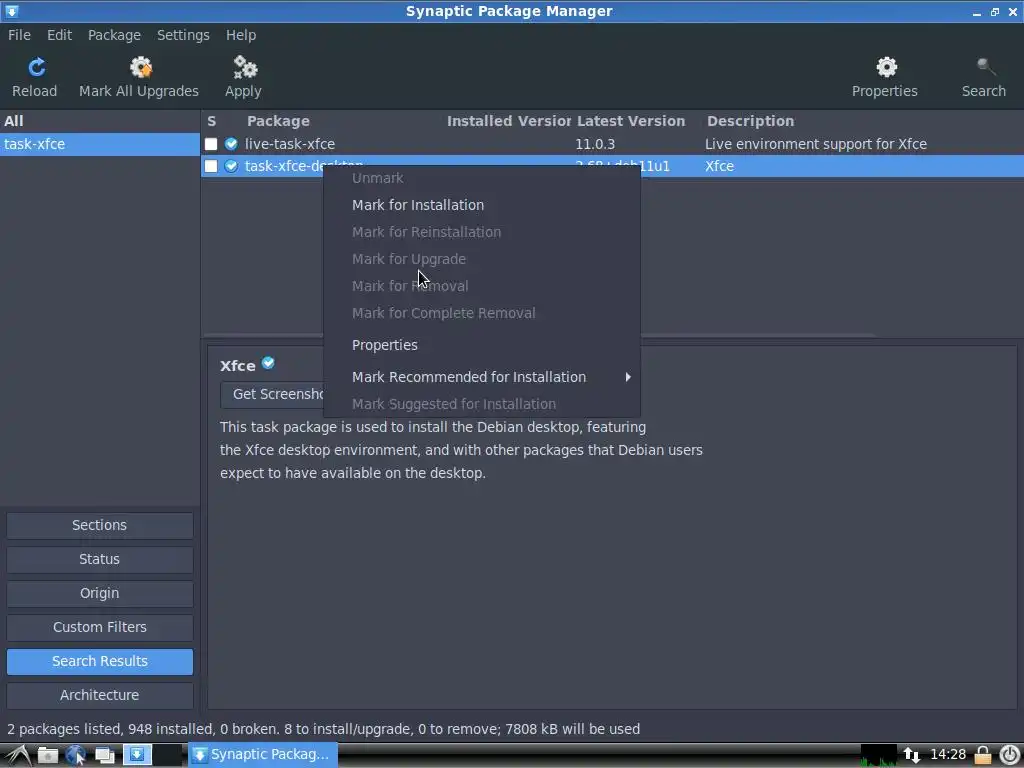Click the Debian-supported badge icon on task-xfce-desktop row
1024x768 pixels.
(231, 166)
